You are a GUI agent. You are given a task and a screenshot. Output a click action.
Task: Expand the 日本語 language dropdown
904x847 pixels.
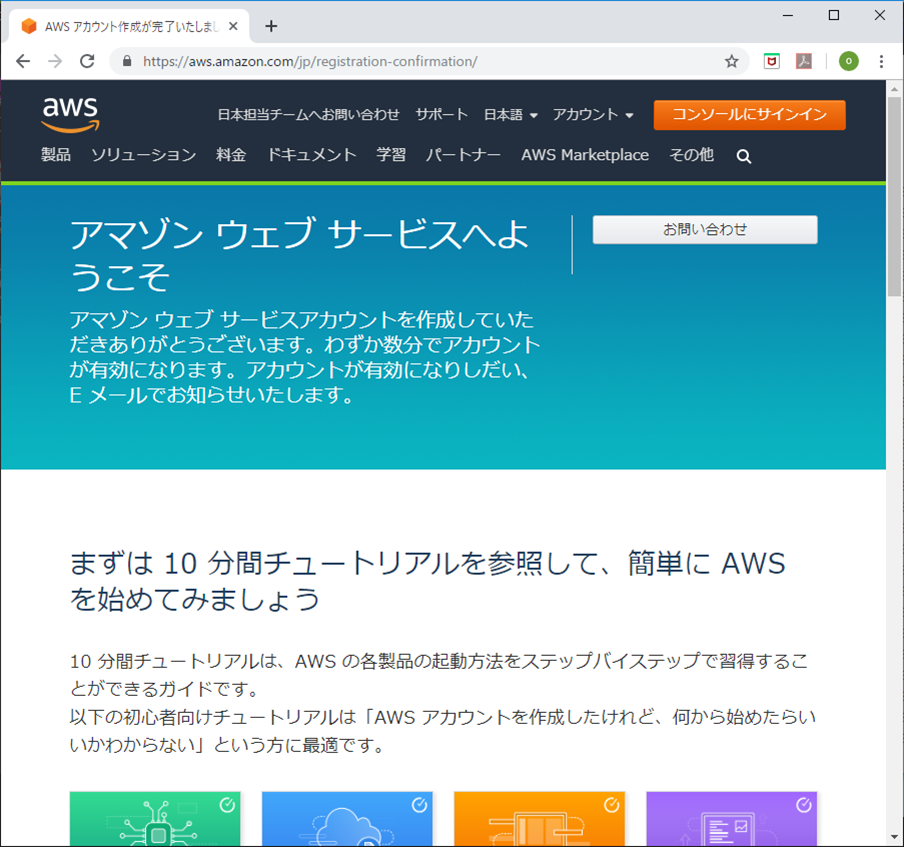[x=511, y=115]
